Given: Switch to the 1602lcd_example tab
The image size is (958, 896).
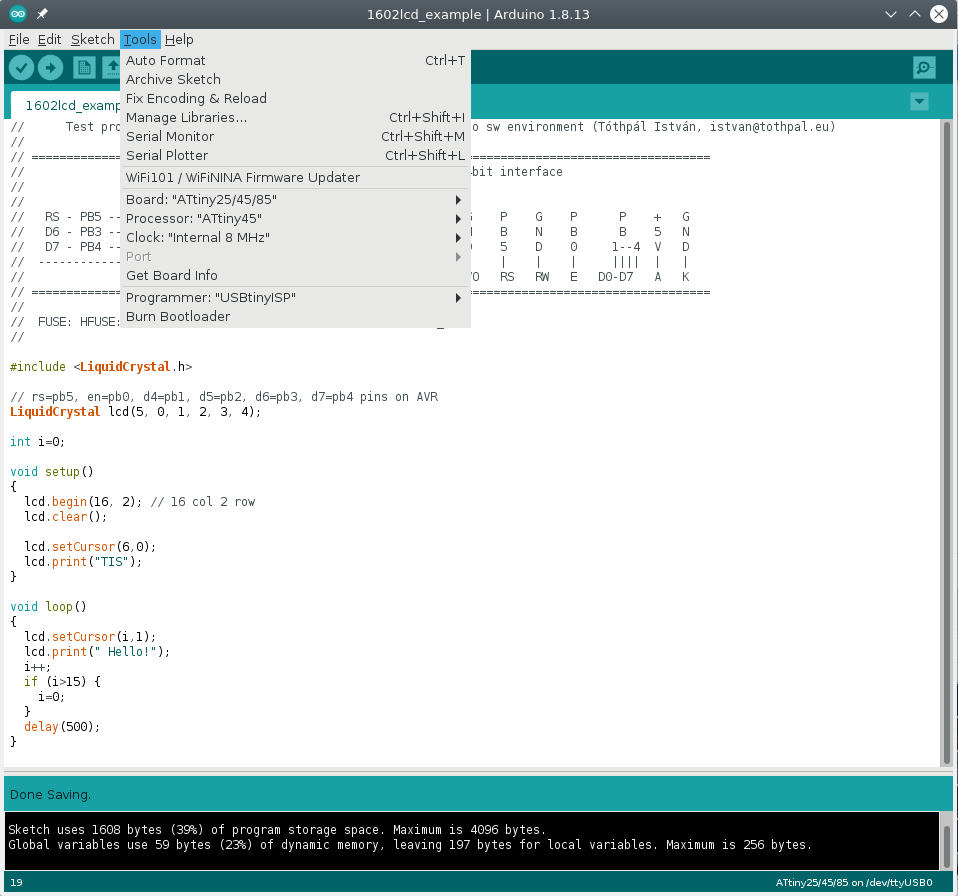Looking at the screenshot, I should [66, 105].
